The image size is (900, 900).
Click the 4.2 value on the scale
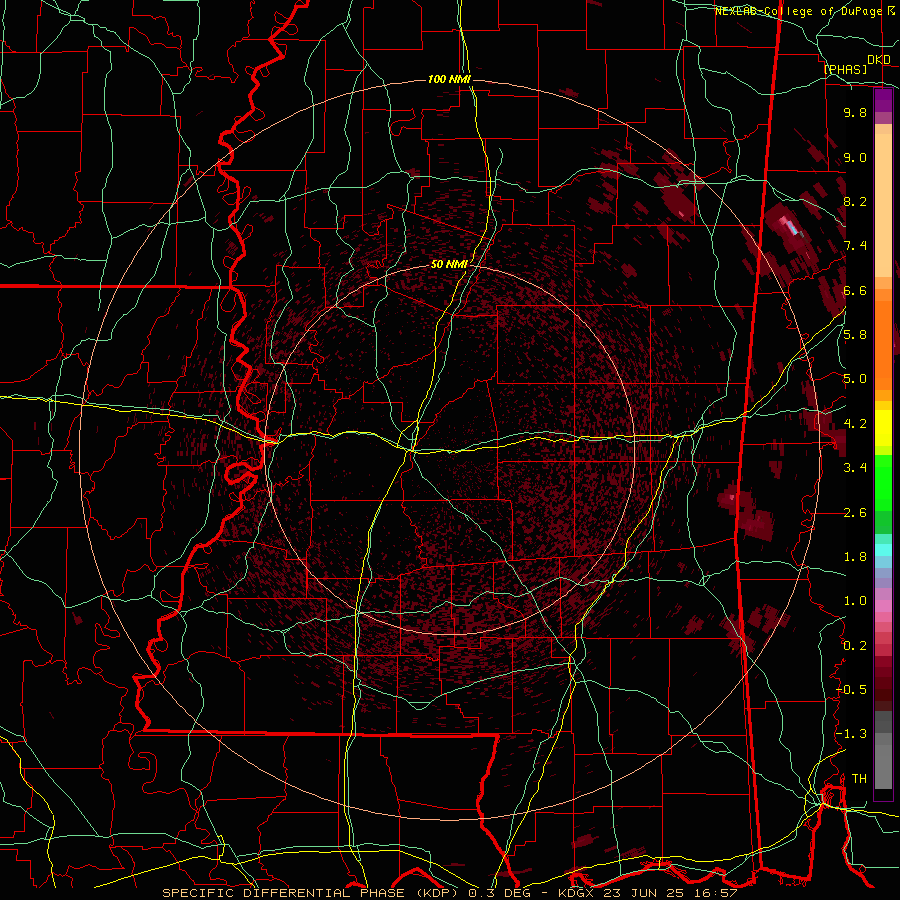tap(855, 424)
